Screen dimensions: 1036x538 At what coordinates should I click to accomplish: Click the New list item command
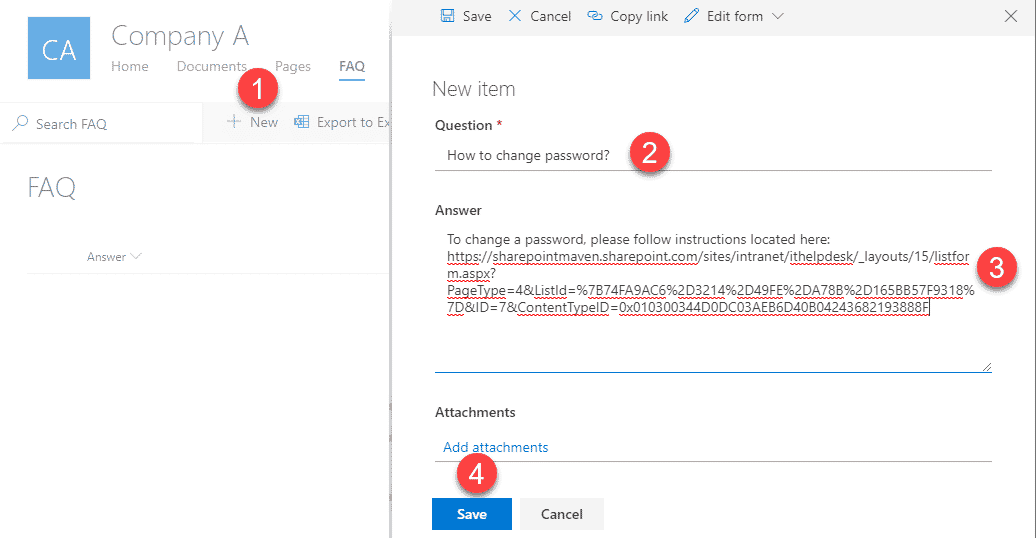[x=252, y=122]
